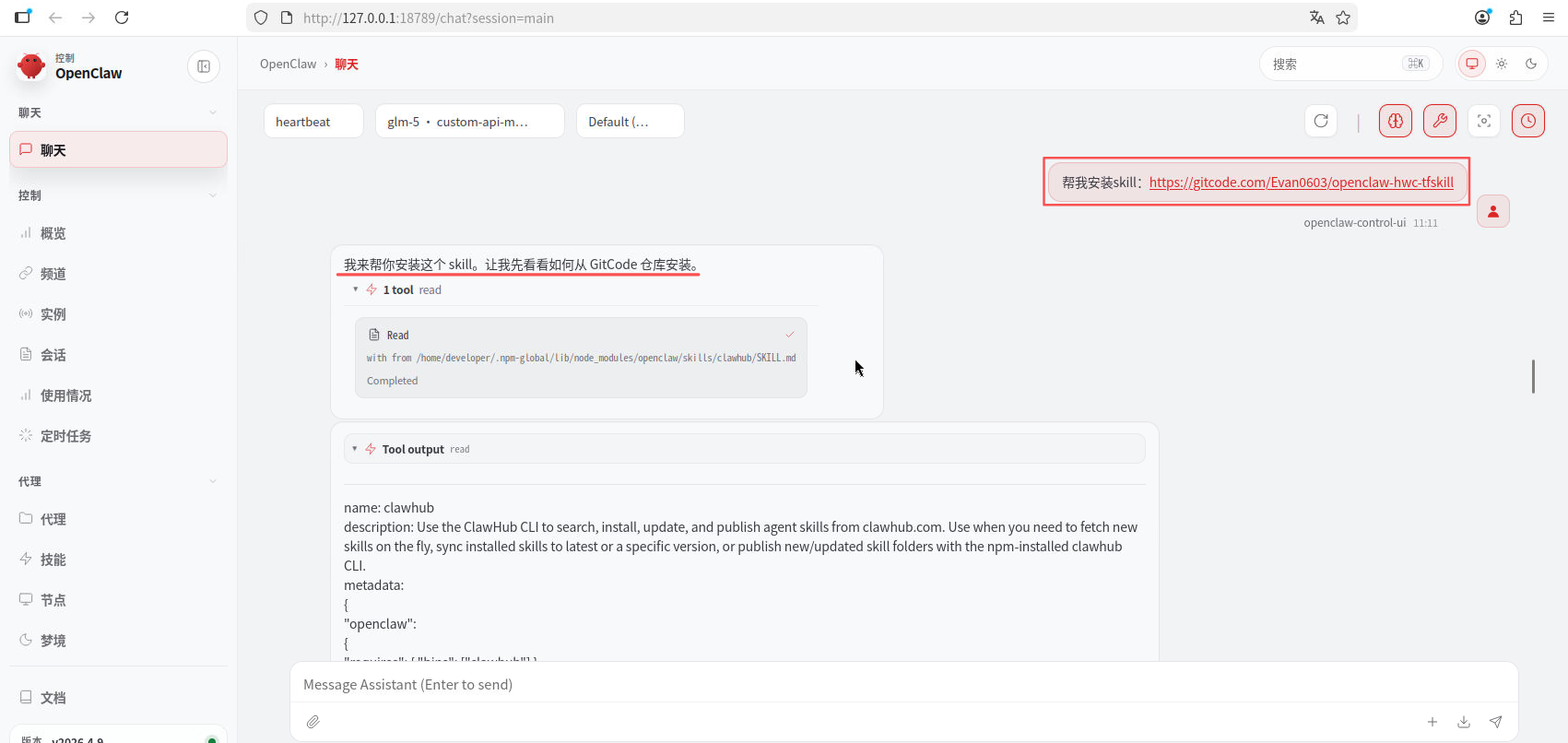Click the shield tracking protection icon

click(x=261, y=18)
